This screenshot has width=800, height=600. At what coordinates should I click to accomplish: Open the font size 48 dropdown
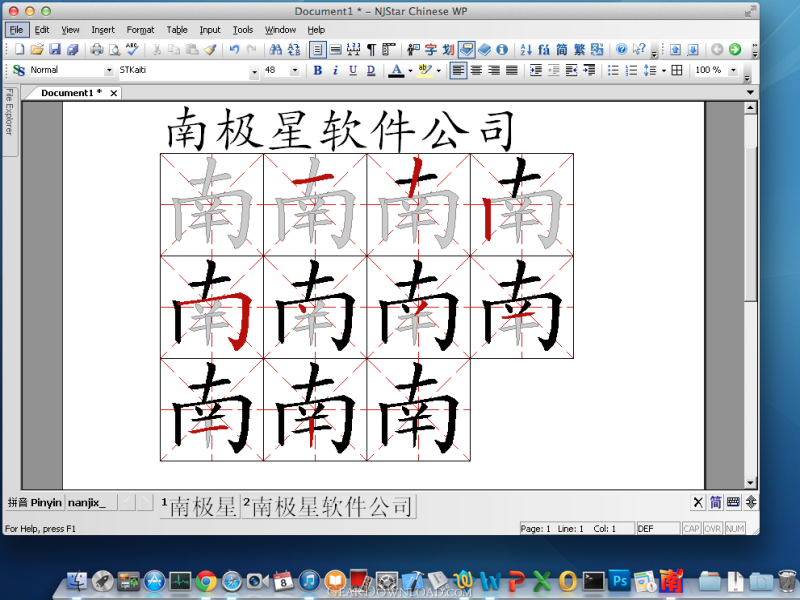[x=295, y=70]
